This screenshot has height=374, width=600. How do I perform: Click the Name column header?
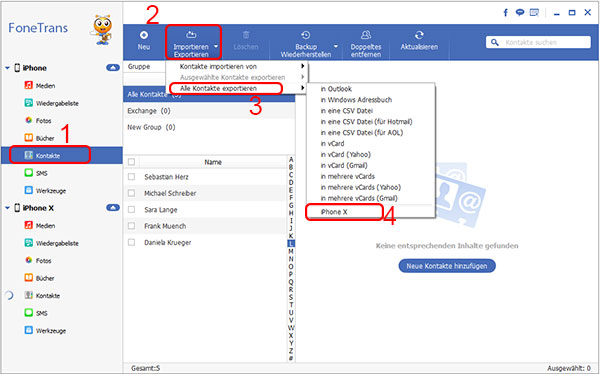pos(213,162)
